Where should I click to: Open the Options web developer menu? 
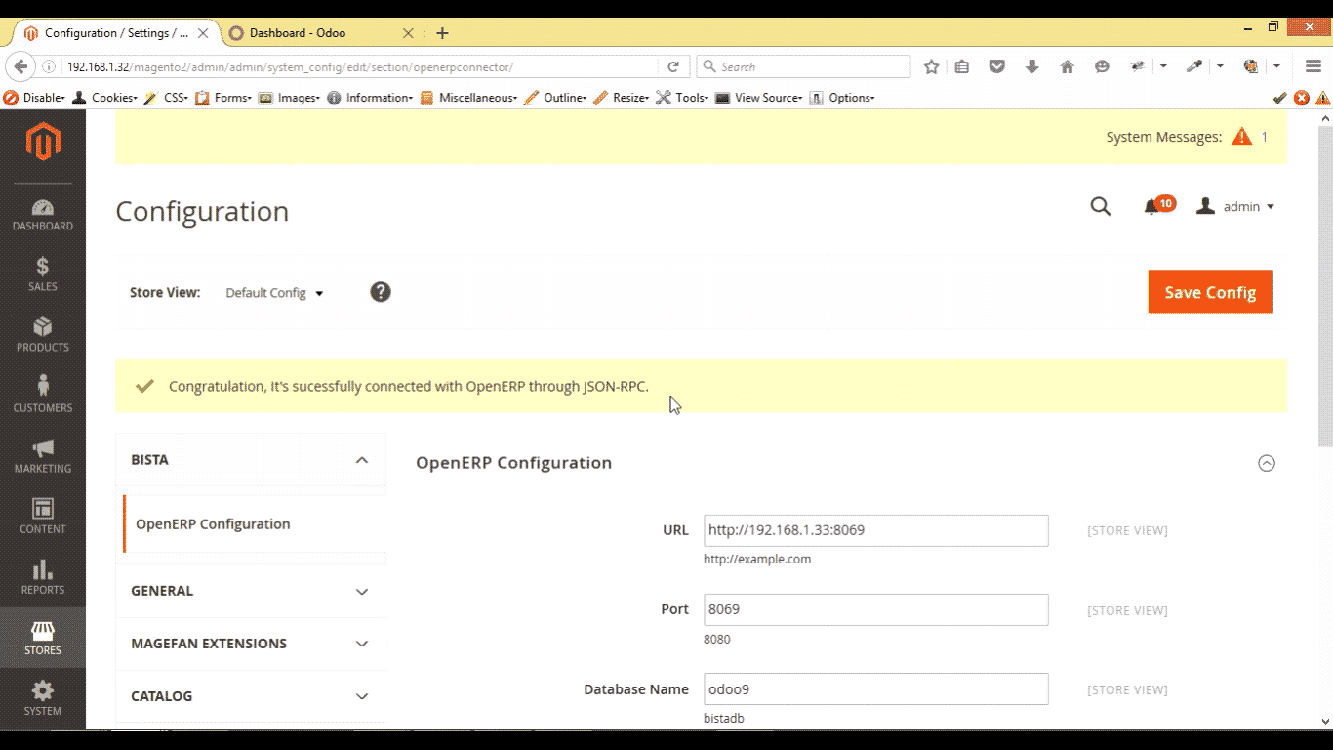click(x=842, y=98)
